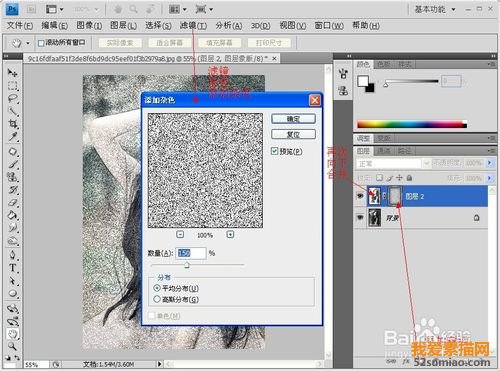The height and width of the screenshot is (371, 500).
Task: Select the History Brush tool
Action: tap(13, 190)
